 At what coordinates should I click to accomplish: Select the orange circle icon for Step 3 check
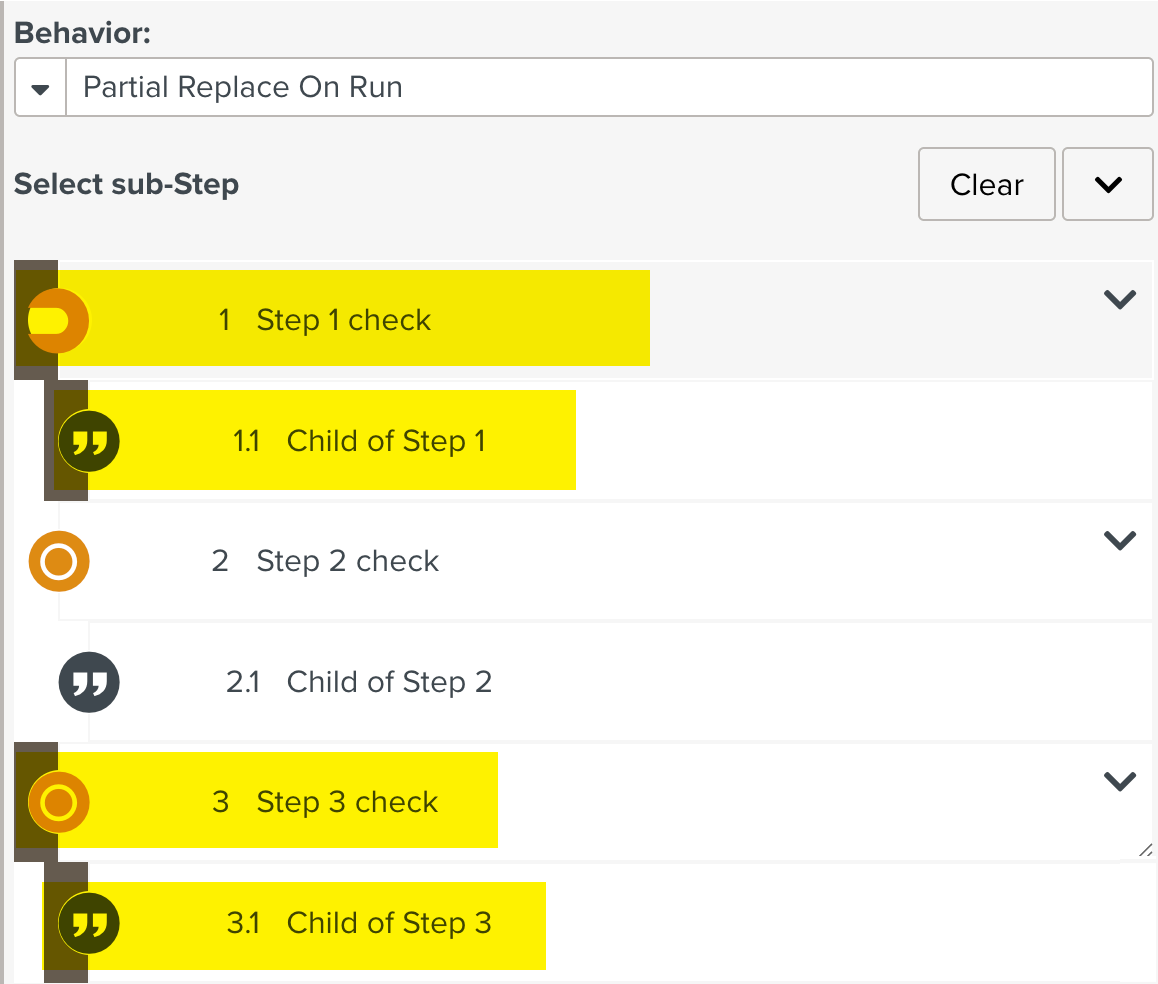click(x=58, y=801)
